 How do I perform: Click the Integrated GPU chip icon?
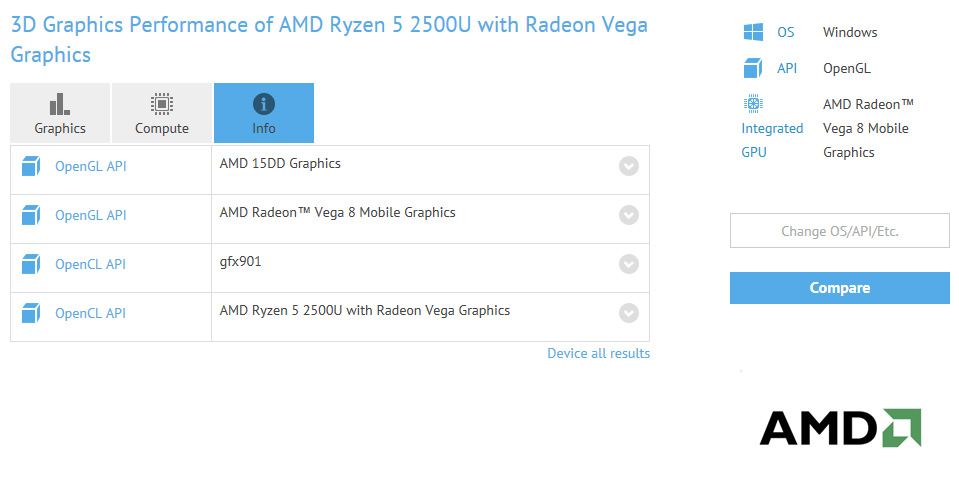(753, 104)
